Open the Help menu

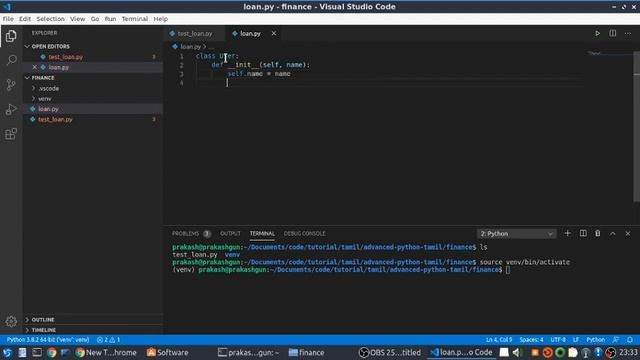tap(160, 19)
